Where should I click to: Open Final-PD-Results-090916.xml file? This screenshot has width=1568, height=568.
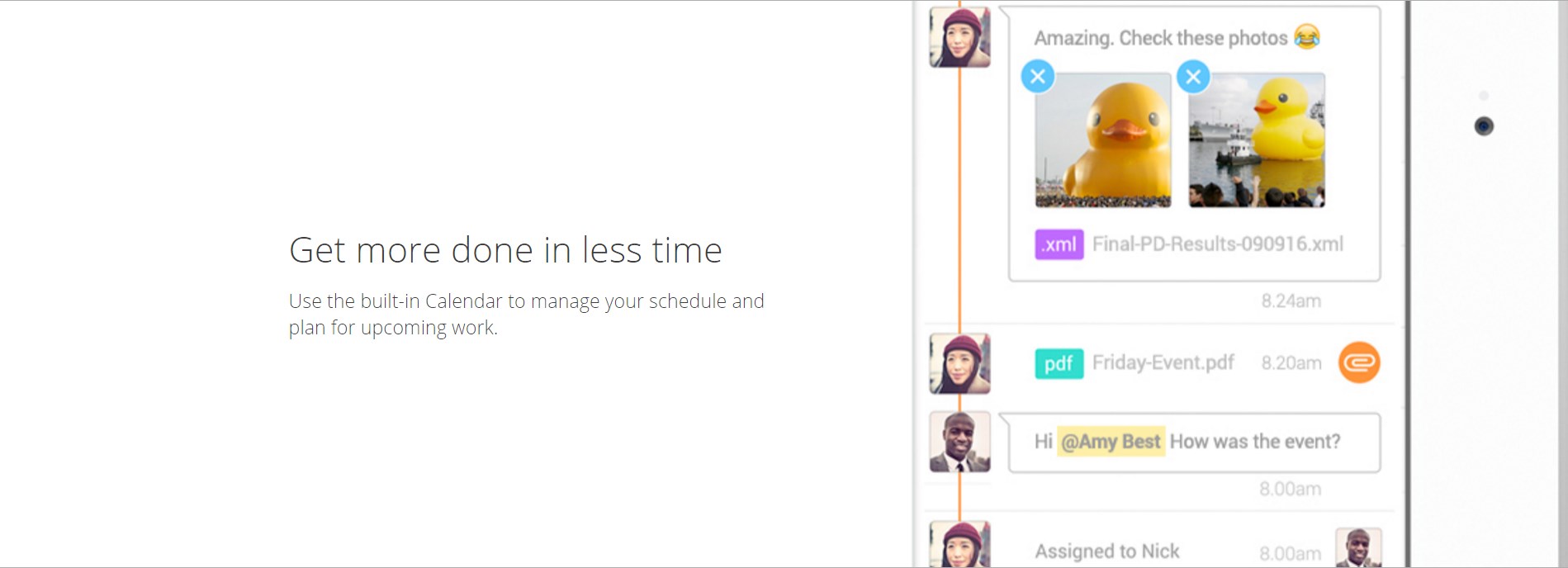pyautogui.click(x=1218, y=244)
